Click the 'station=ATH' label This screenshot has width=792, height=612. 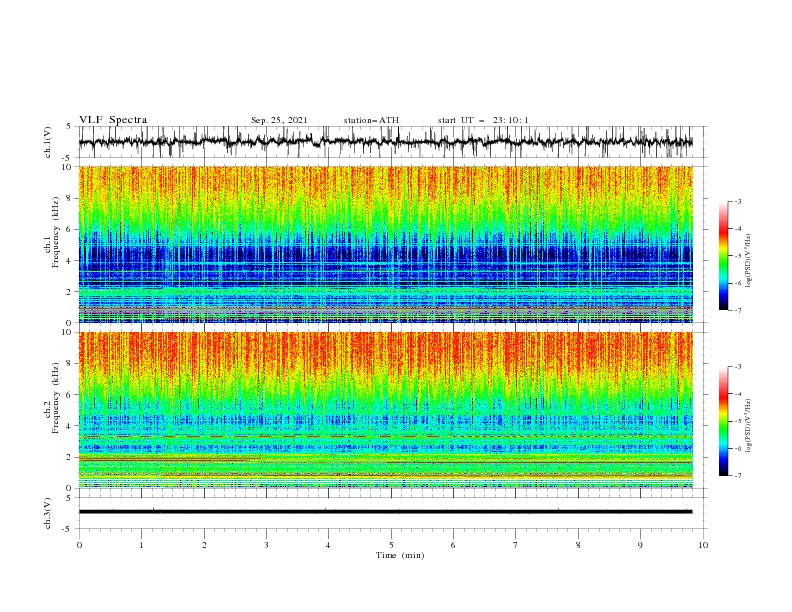click(x=371, y=120)
